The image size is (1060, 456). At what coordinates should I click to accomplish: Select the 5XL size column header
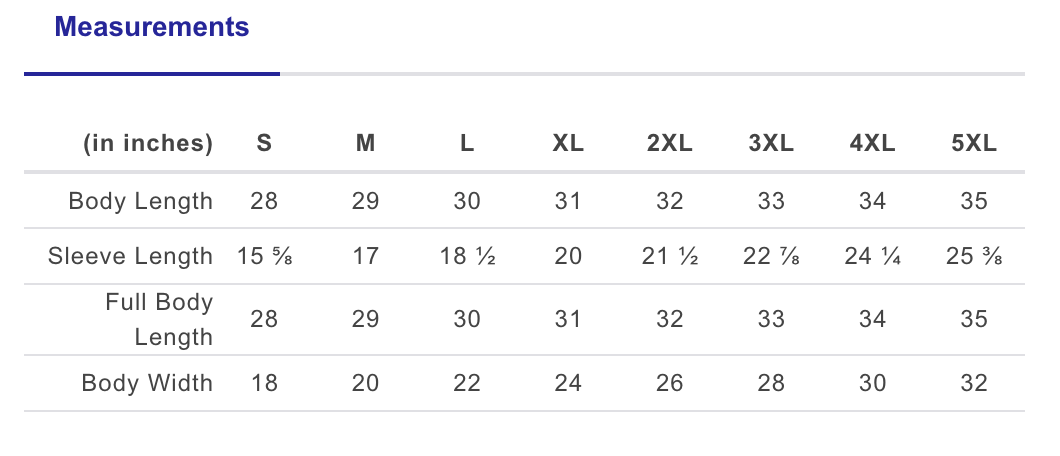pos(973,143)
